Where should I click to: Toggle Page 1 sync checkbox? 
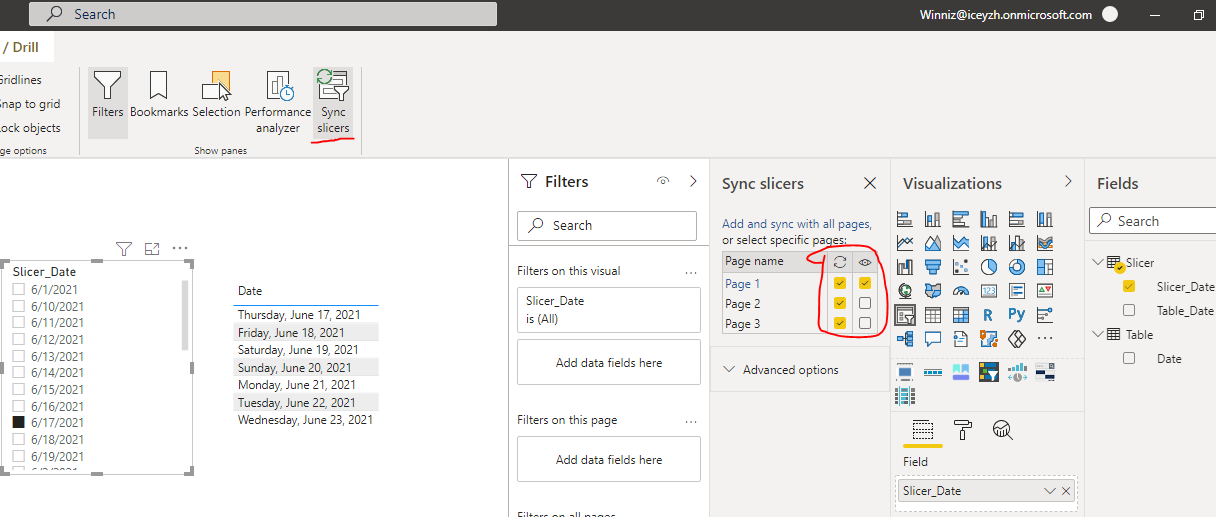click(840, 284)
